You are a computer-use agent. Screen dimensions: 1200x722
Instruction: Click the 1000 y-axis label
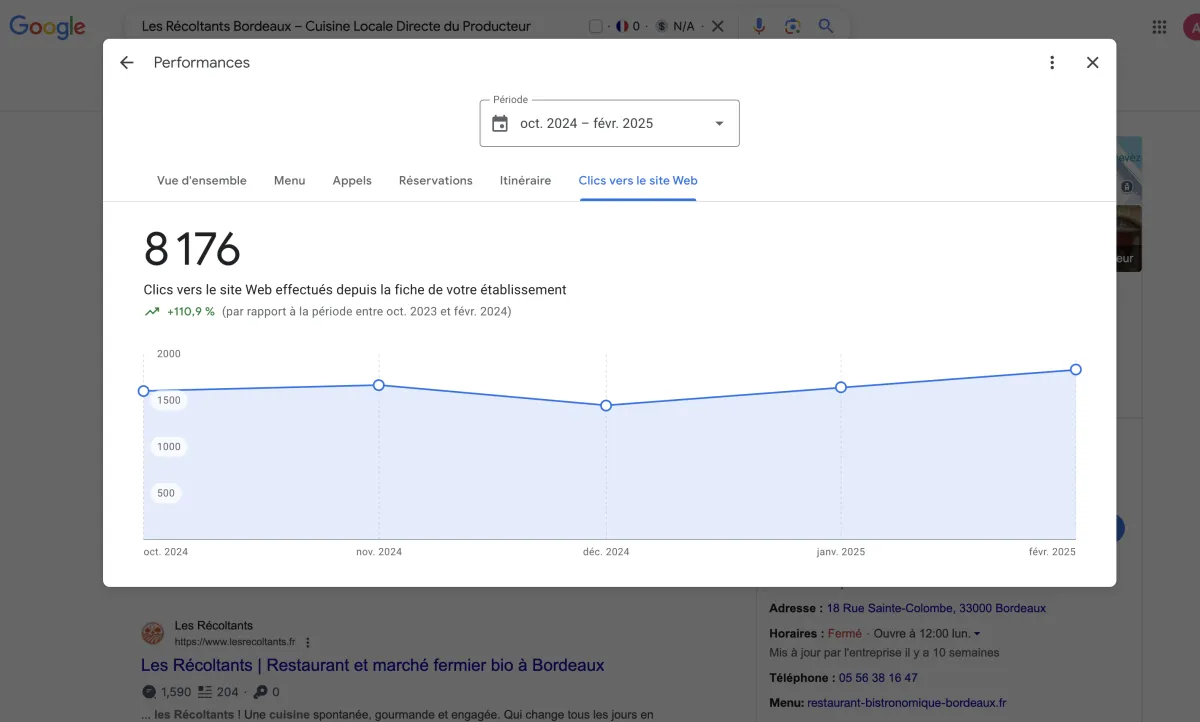[x=169, y=447]
